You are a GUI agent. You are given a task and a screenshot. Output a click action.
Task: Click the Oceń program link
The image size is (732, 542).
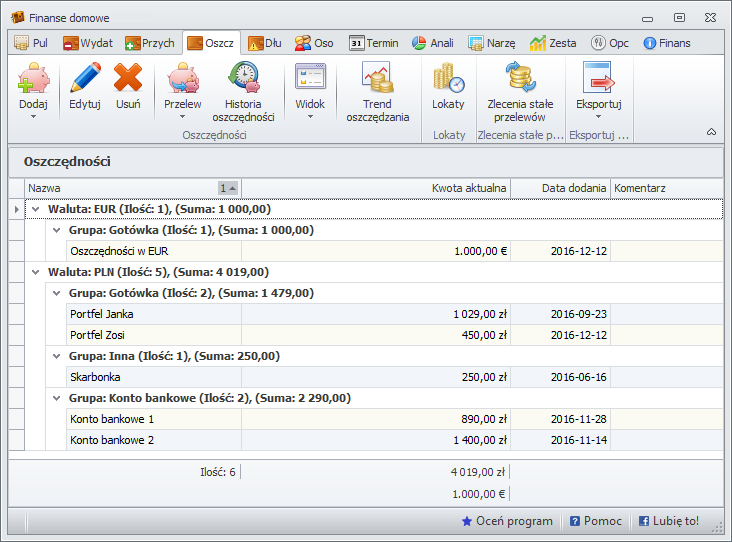click(x=506, y=521)
